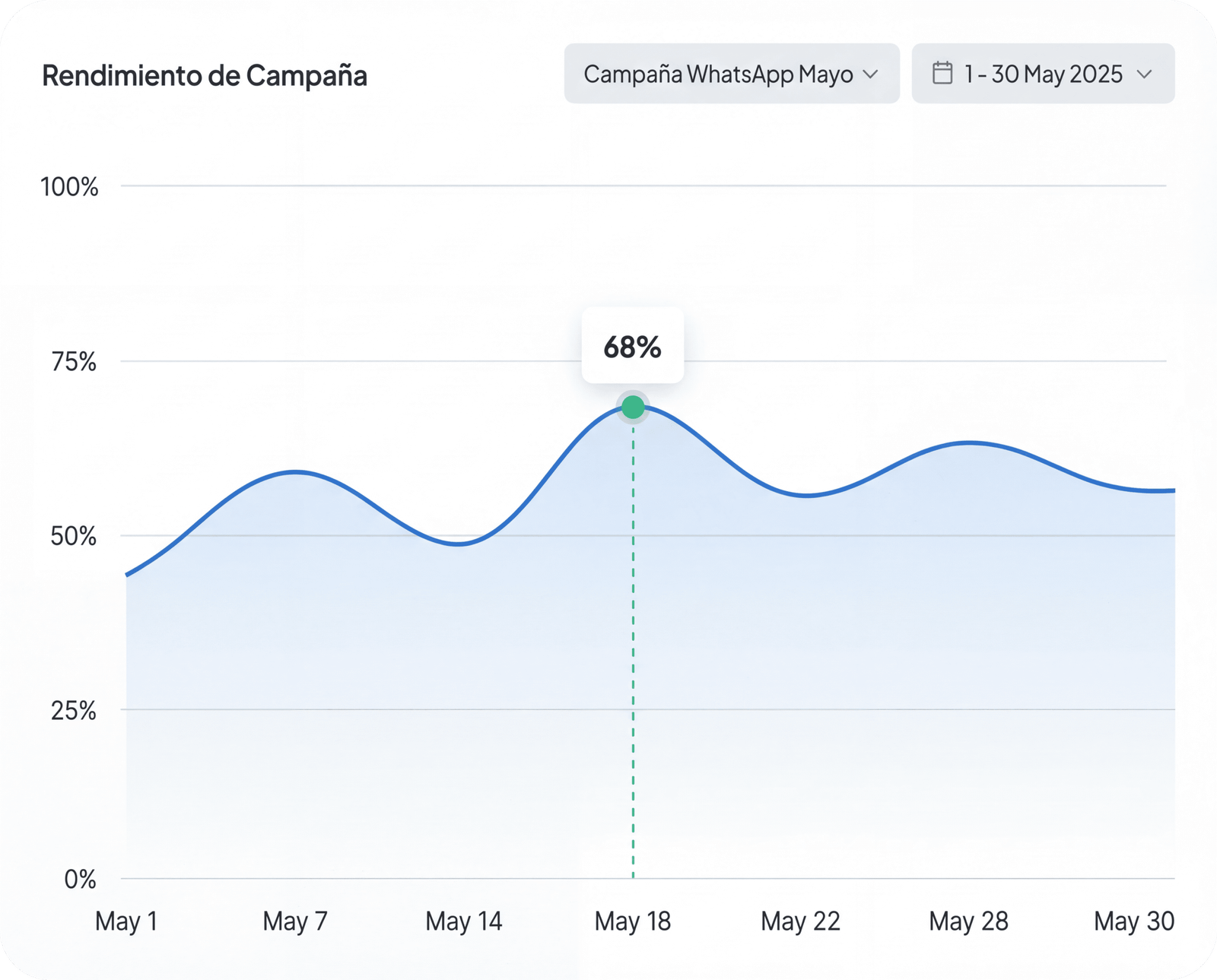1217x980 pixels.
Task: Select the May 7 x-axis label
Action: (295, 921)
